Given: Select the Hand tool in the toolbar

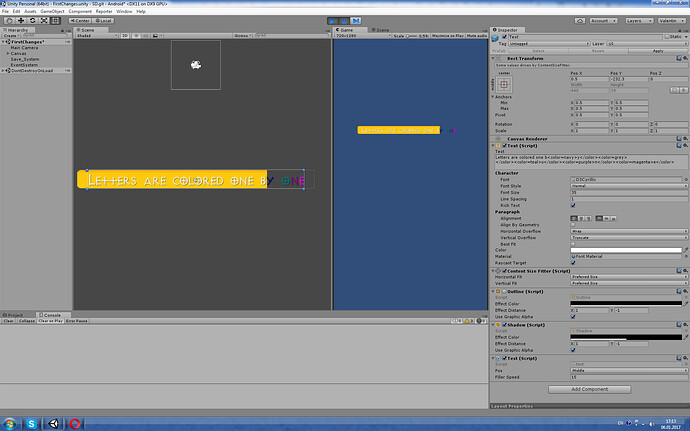Looking at the screenshot, I should tap(9, 21).
